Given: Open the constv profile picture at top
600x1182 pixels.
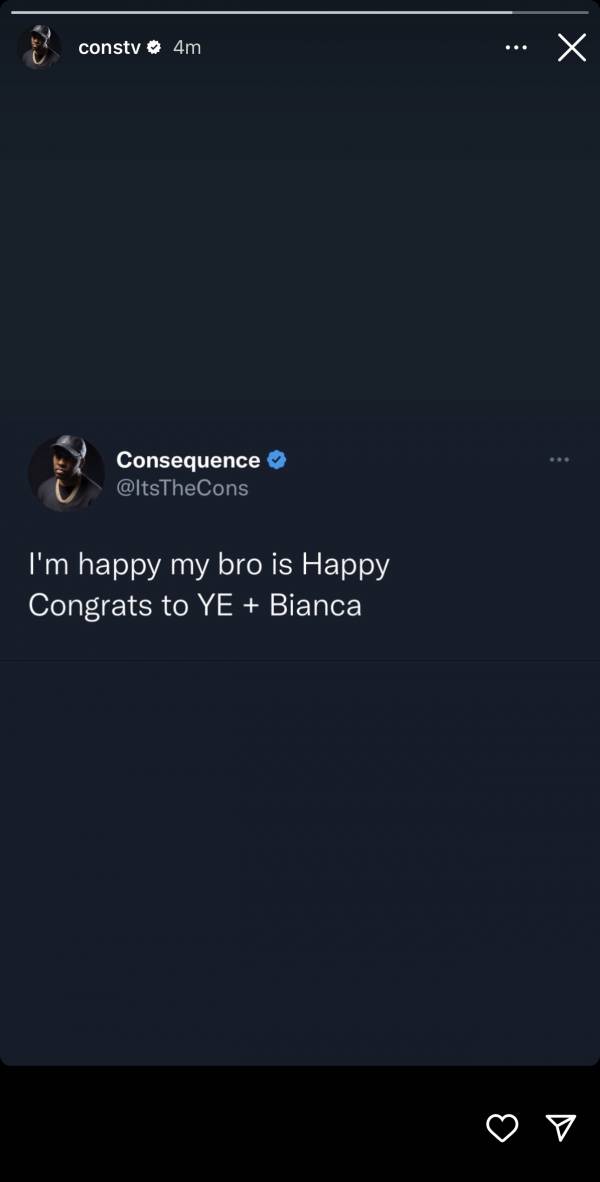Looking at the screenshot, I should [39, 47].
